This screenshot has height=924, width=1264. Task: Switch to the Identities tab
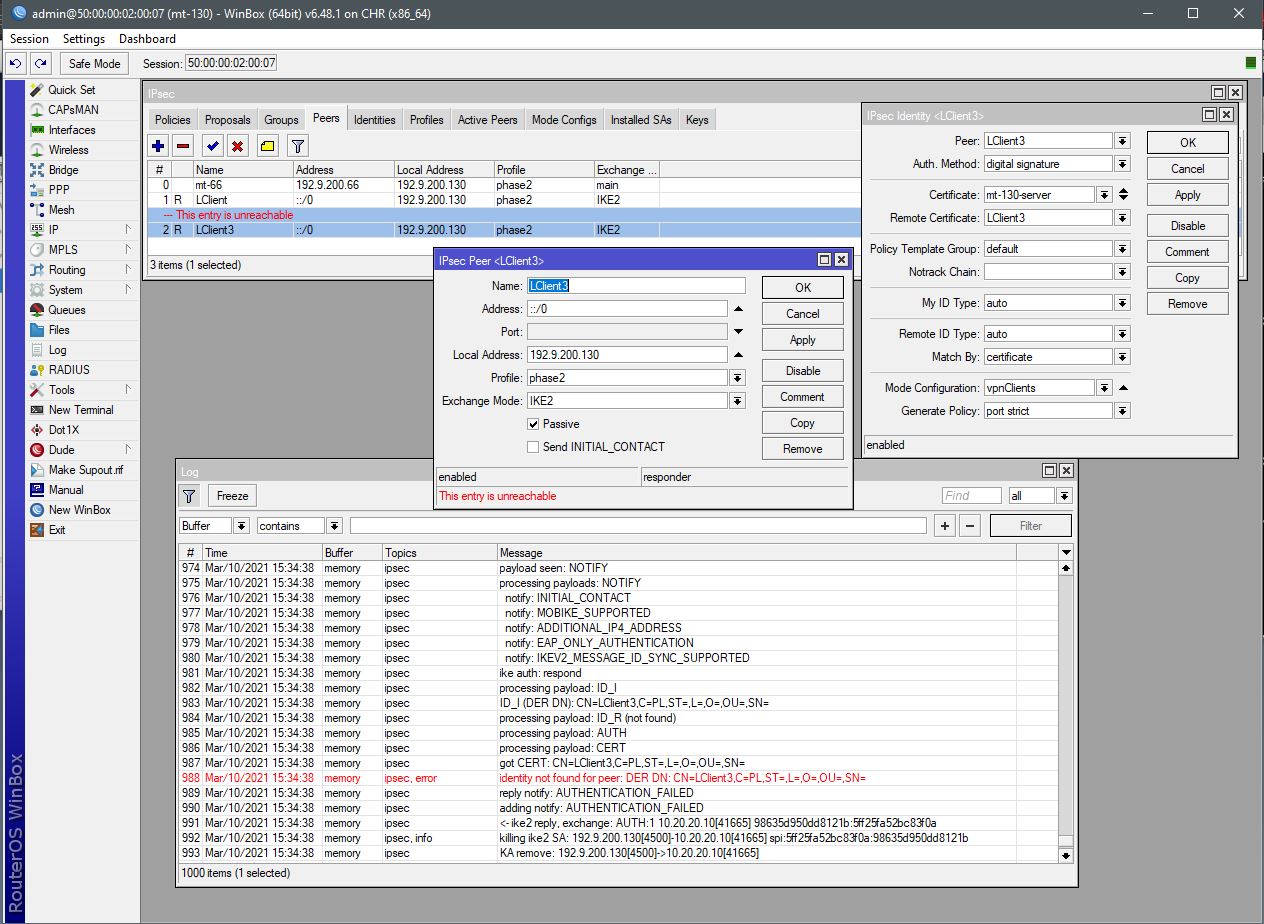(x=375, y=120)
